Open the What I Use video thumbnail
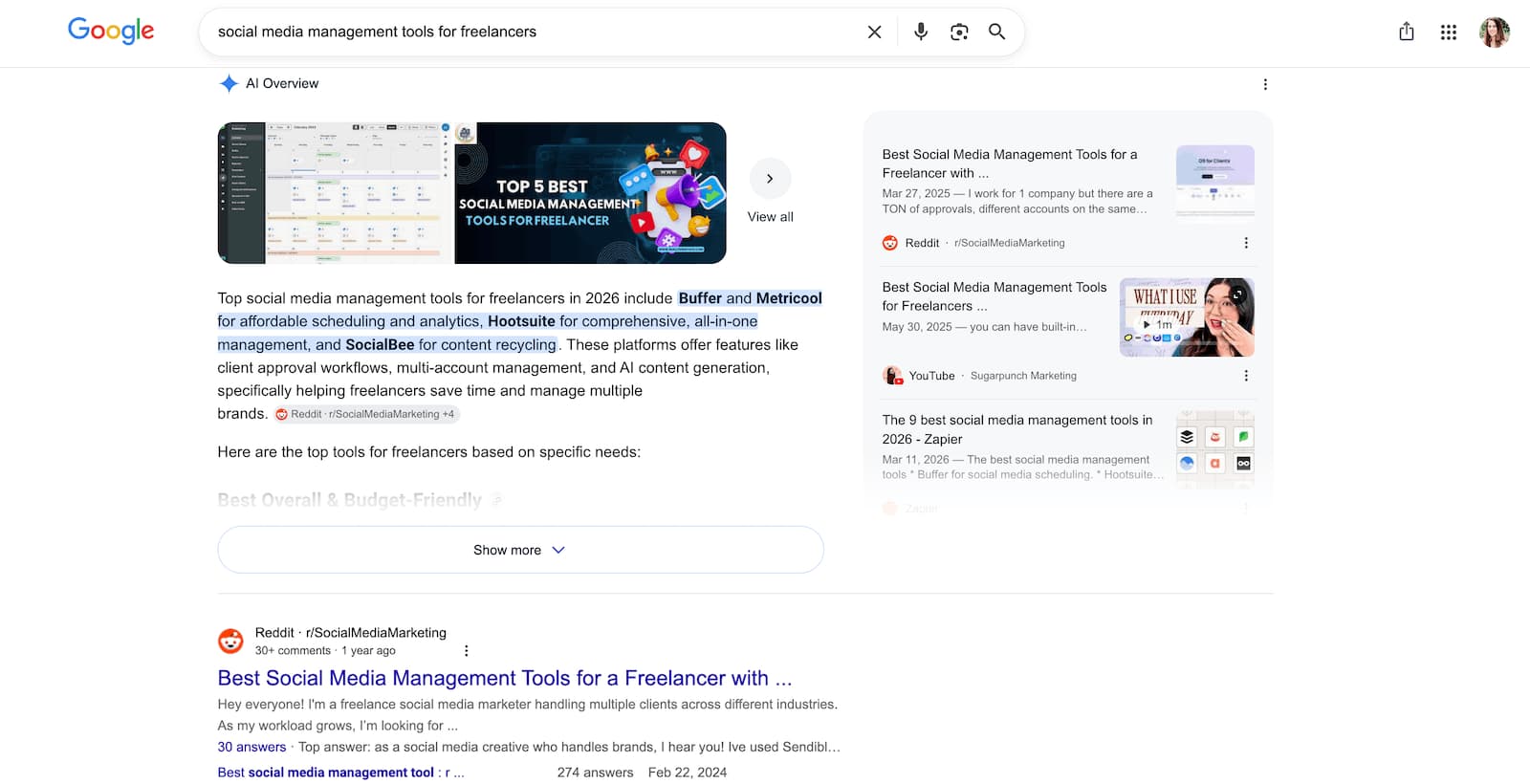 [x=1187, y=317]
